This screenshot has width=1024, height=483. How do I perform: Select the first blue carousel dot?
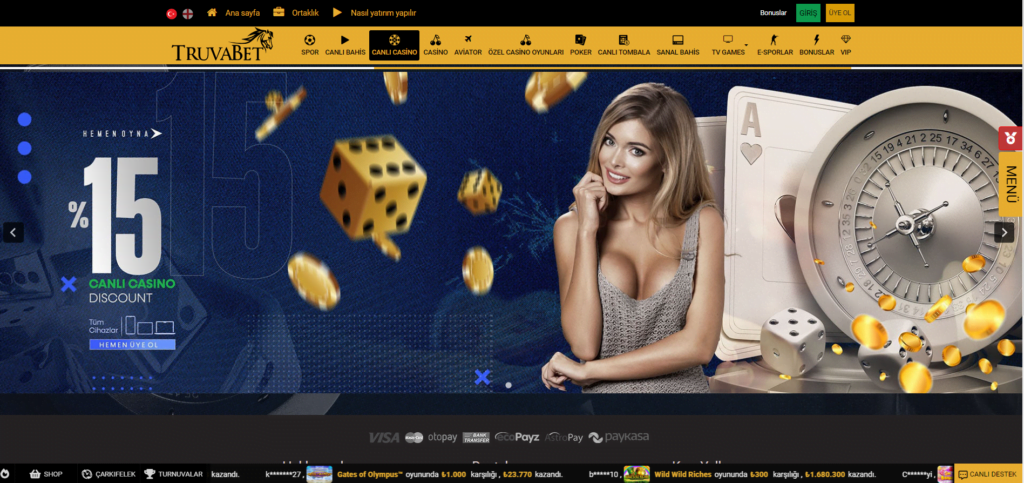coord(24,119)
